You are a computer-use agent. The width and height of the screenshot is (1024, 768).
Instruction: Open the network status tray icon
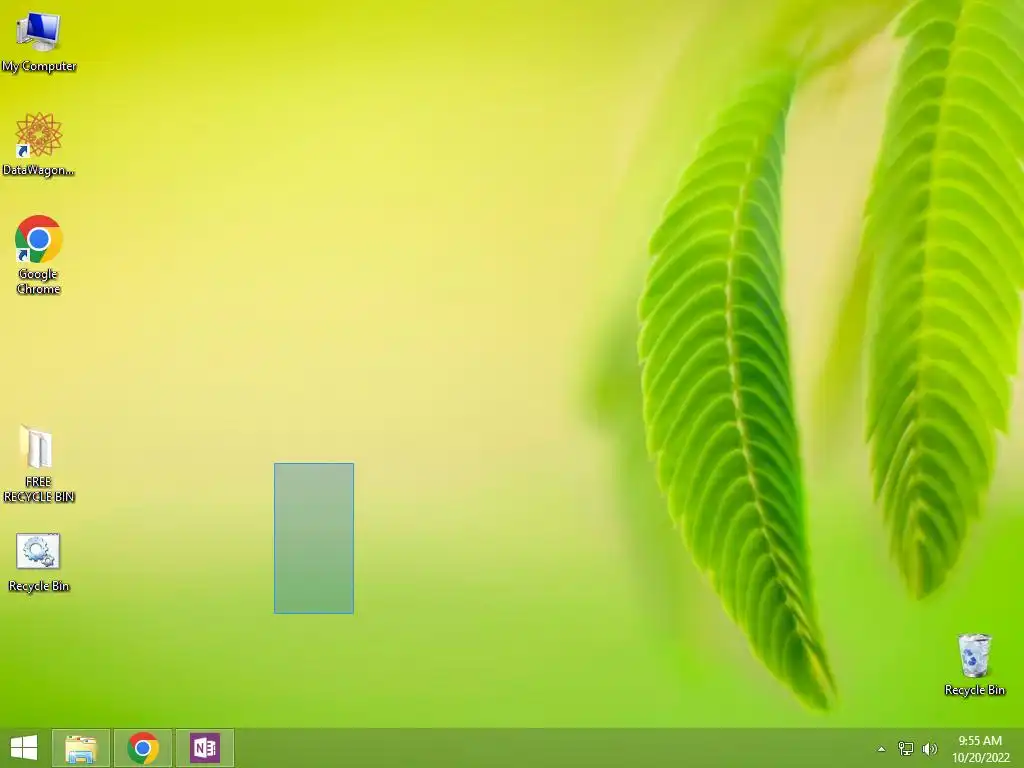906,748
